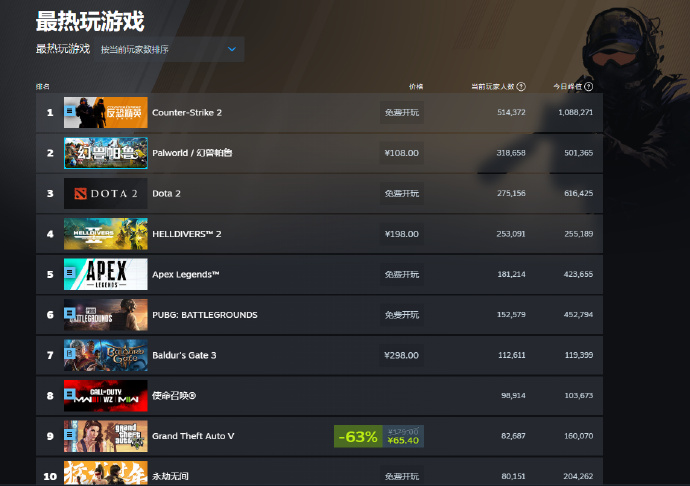Screen dimensions: 690x486
Task: Click the 价格 price column header
Action: tap(416, 87)
